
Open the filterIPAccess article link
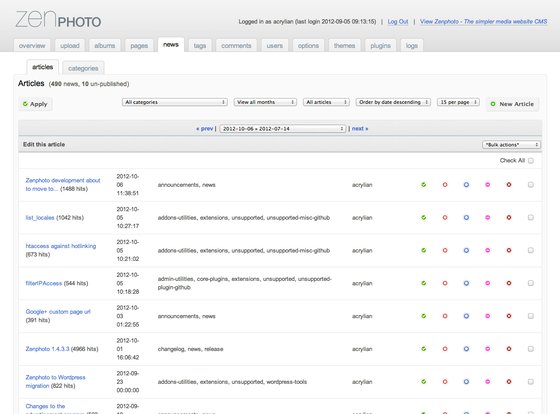[x=44, y=283]
